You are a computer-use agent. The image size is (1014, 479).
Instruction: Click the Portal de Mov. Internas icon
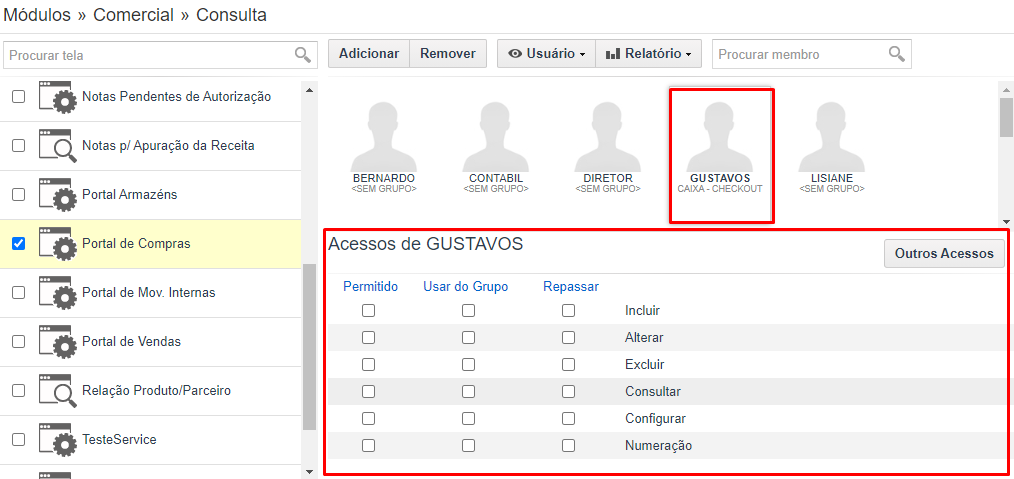click(x=58, y=293)
